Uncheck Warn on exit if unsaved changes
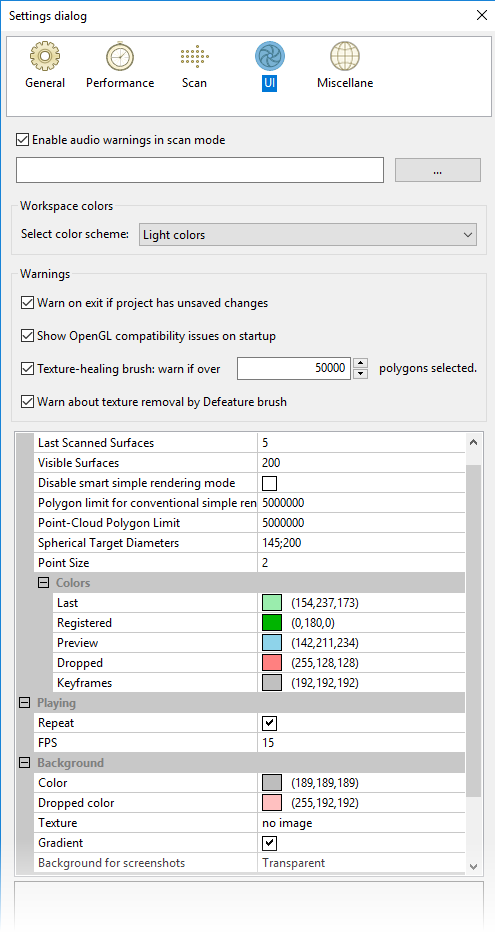This screenshot has height=932, width=495. pos(27,303)
